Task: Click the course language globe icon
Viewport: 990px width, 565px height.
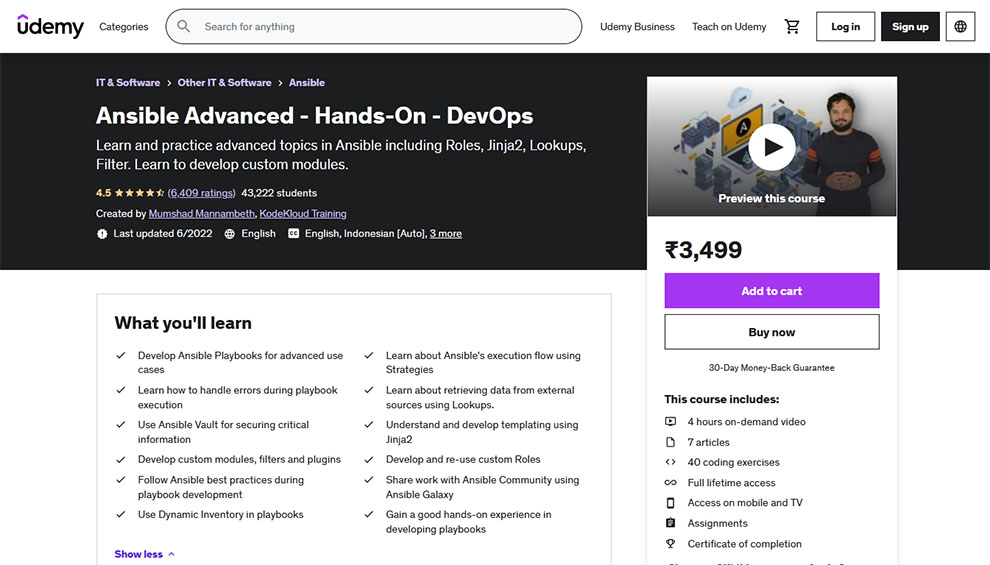Action: click(230, 234)
